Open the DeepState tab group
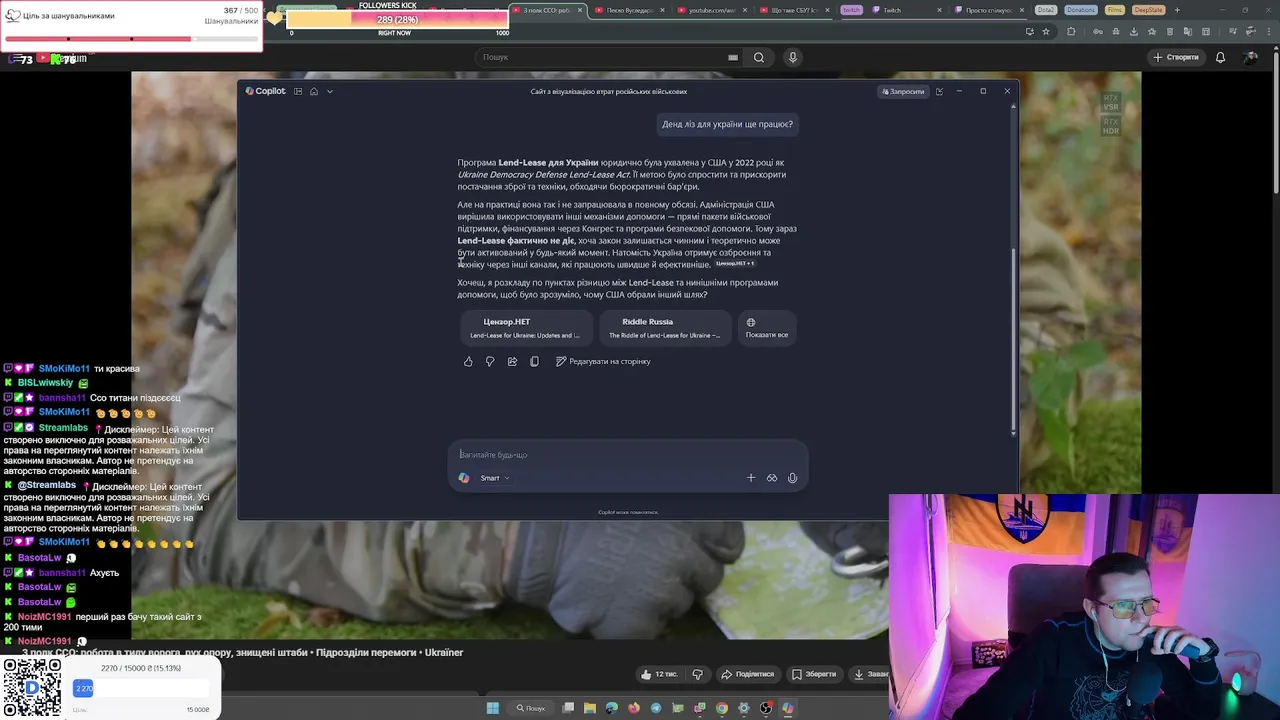The height and width of the screenshot is (720, 1280). pos(1149,10)
